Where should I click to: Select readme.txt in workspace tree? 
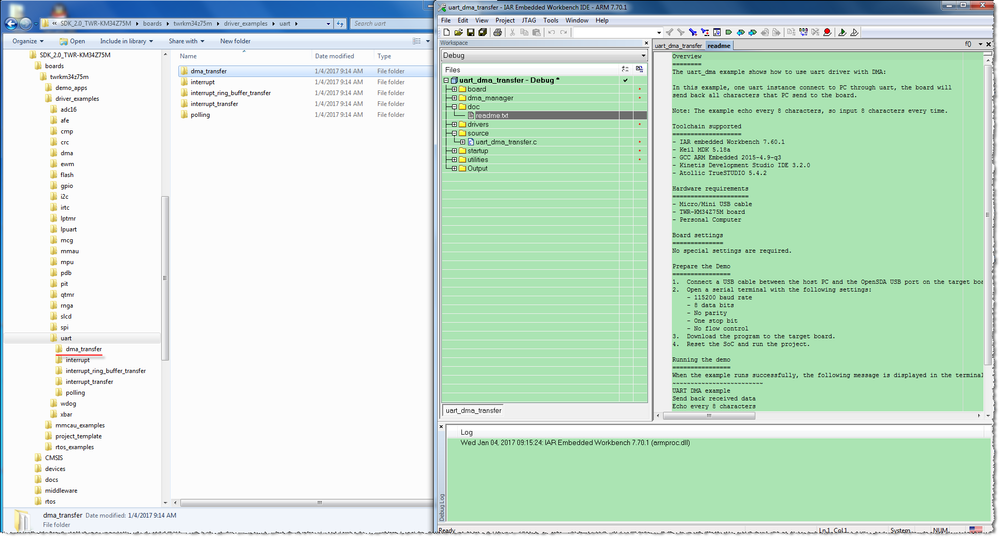[x=492, y=115]
